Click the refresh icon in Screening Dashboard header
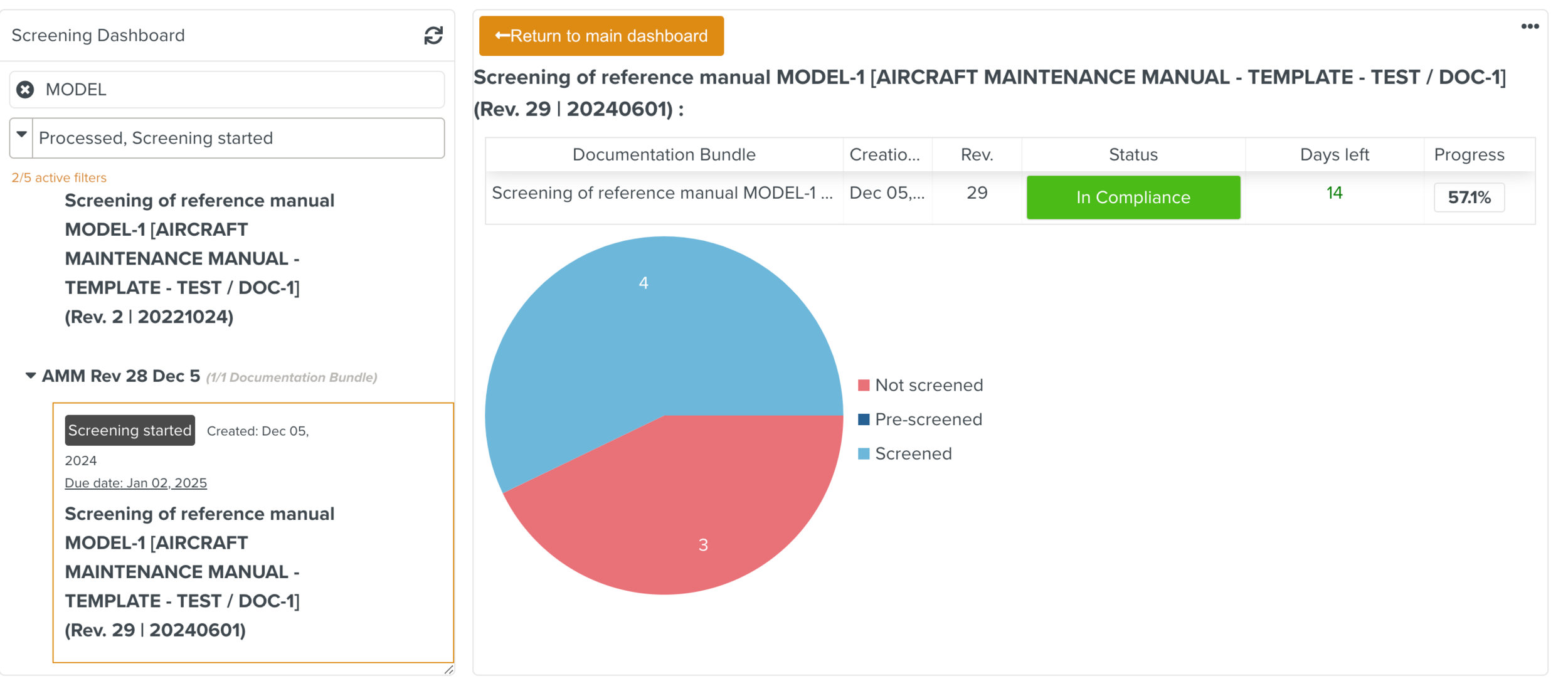The height and width of the screenshot is (686, 1568). [x=433, y=35]
